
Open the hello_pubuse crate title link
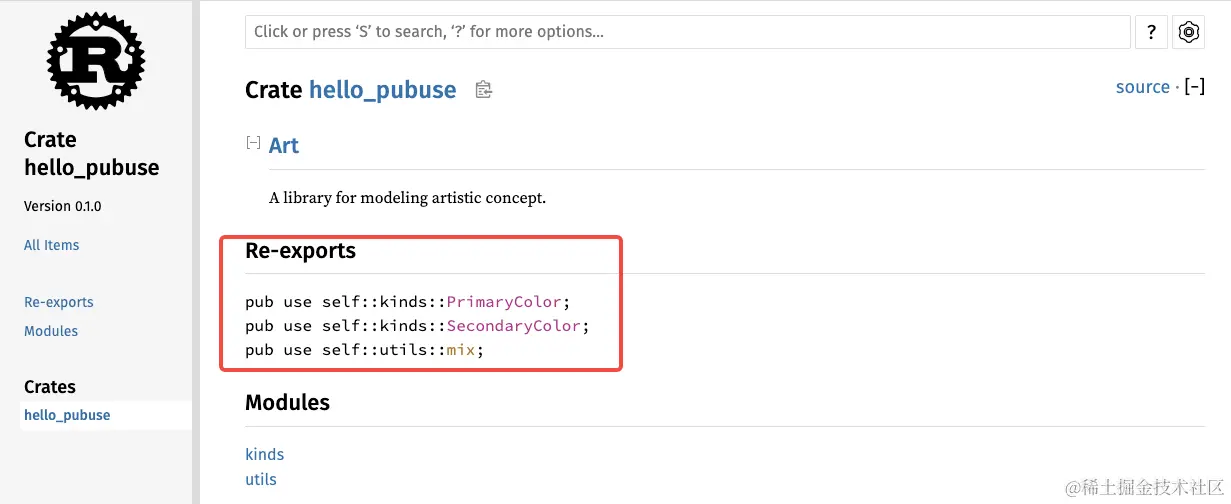(x=382, y=90)
